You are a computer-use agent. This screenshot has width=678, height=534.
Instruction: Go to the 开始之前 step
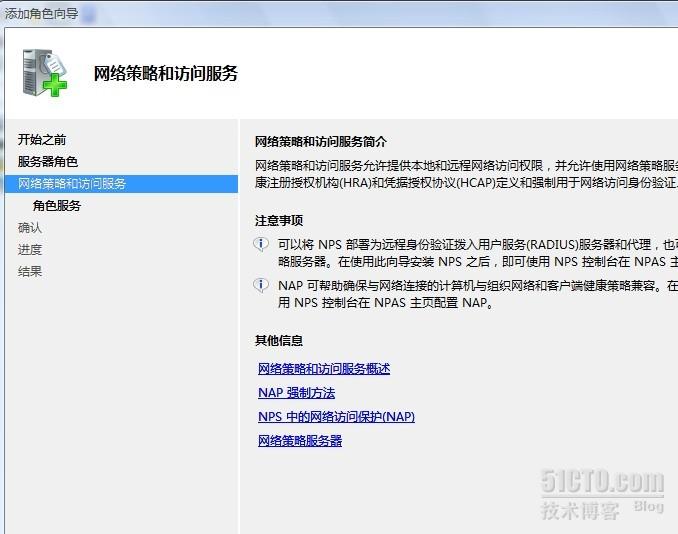point(42,139)
